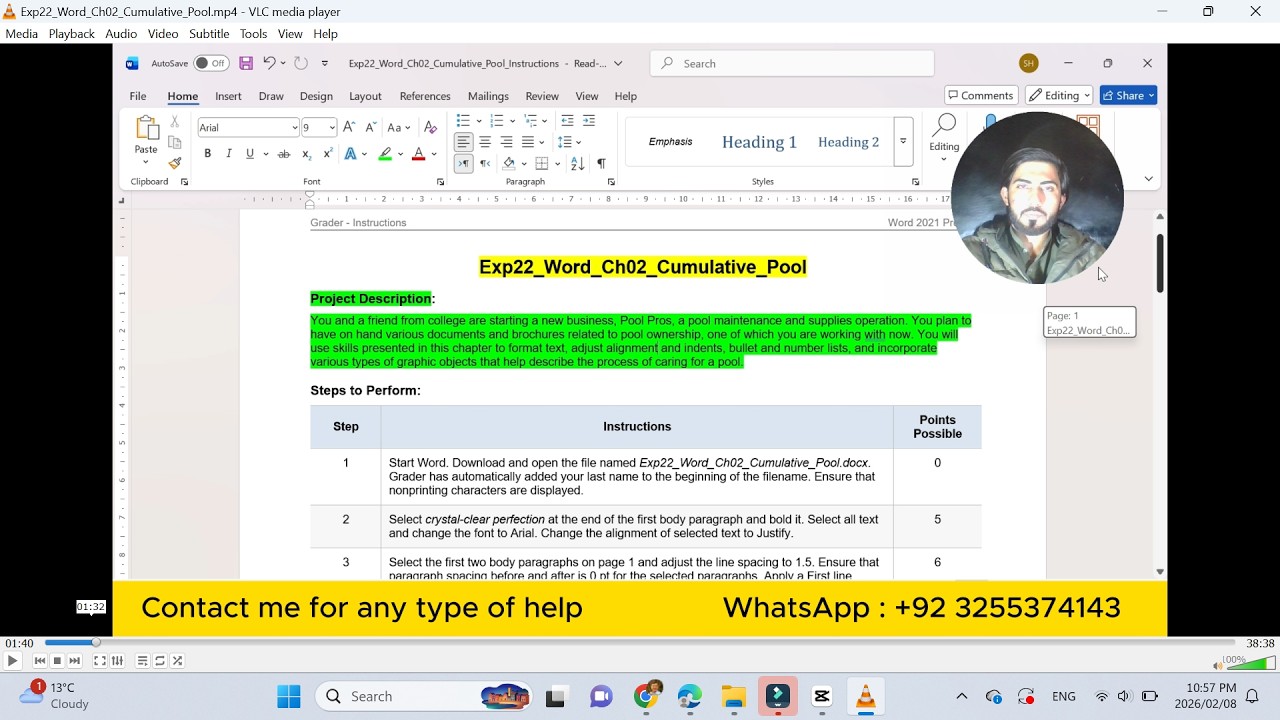This screenshot has height=720, width=1280.
Task: Open the Layout ribbon tab
Action: coord(365,96)
